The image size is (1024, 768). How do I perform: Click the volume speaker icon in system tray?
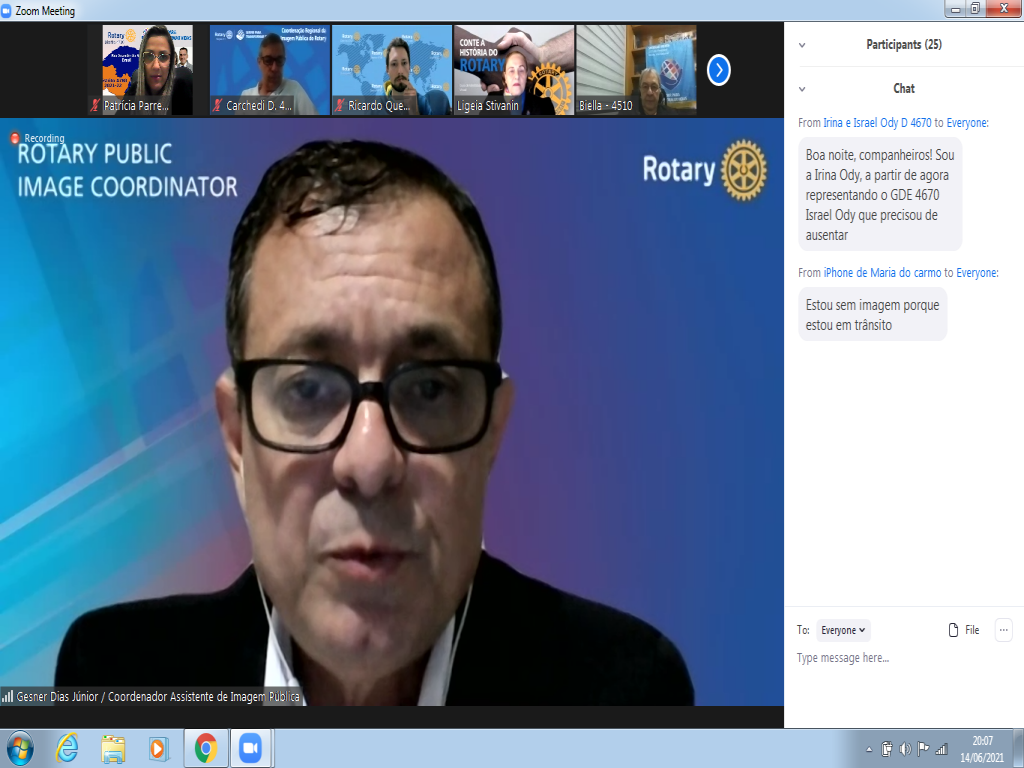tap(905, 749)
